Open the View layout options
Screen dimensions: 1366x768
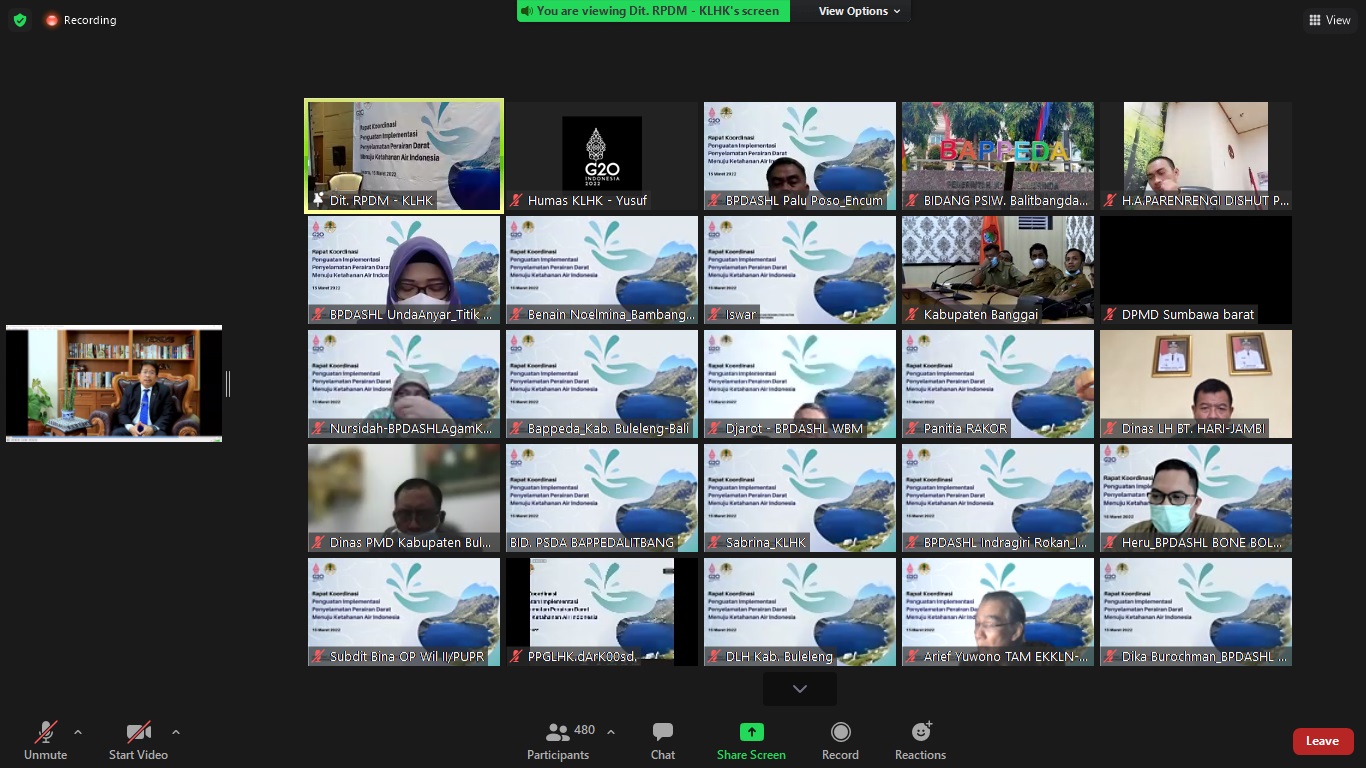[1329, 20]
